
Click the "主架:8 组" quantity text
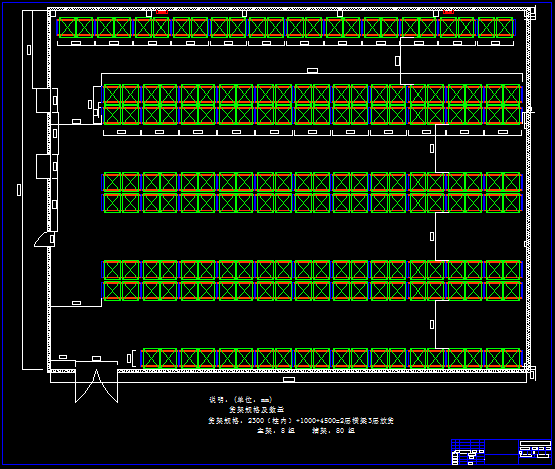[276, 430]
